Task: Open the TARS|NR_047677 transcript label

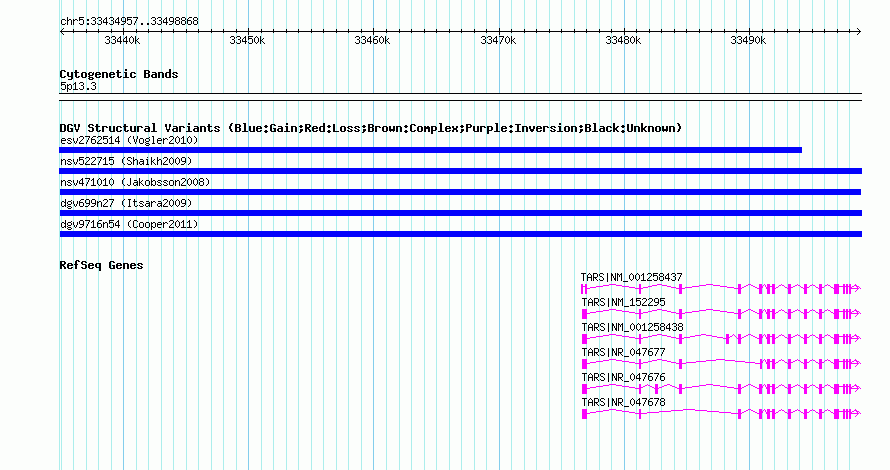Action: 623,352
